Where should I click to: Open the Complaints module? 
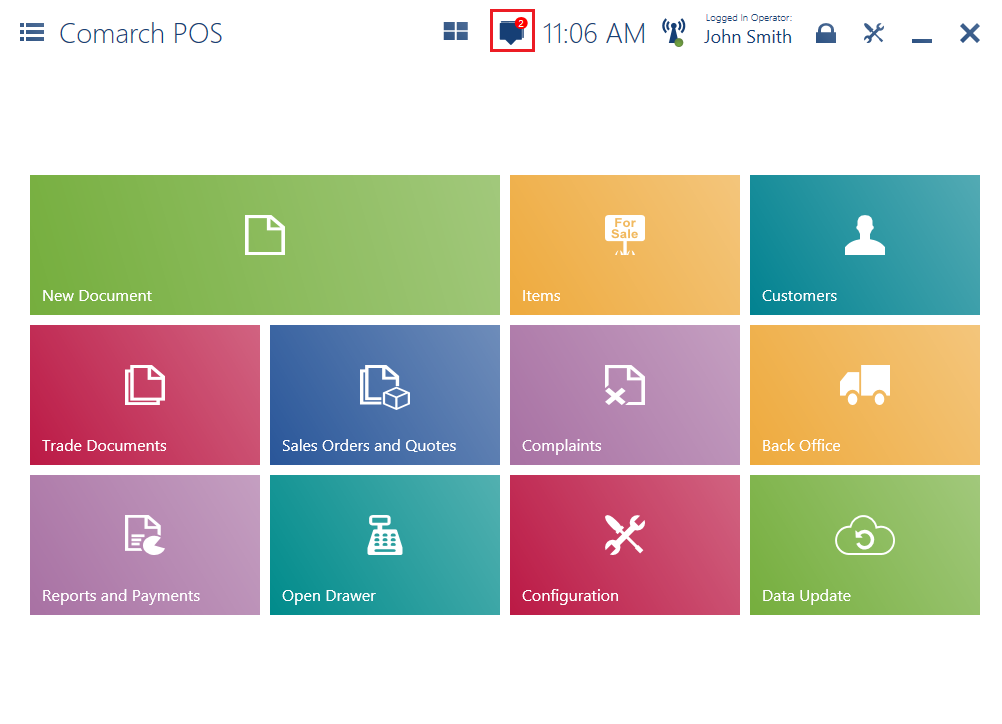pos(624,395)
